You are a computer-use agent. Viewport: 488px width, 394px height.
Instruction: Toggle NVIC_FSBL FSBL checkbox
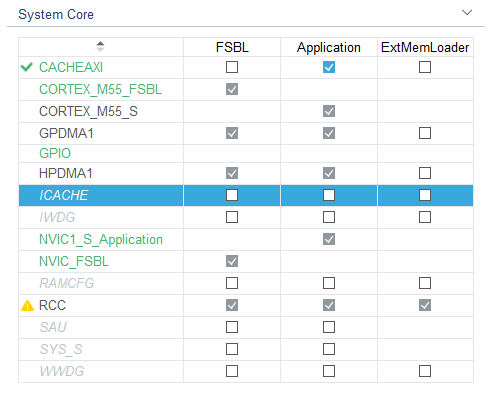(232, 261)
